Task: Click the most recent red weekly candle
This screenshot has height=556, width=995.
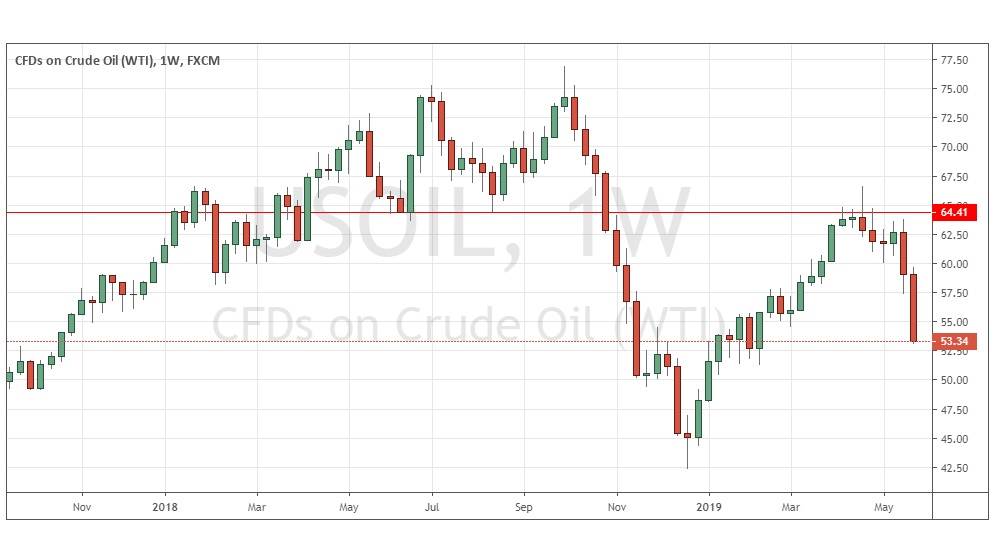Action: (x=913, y=307)
